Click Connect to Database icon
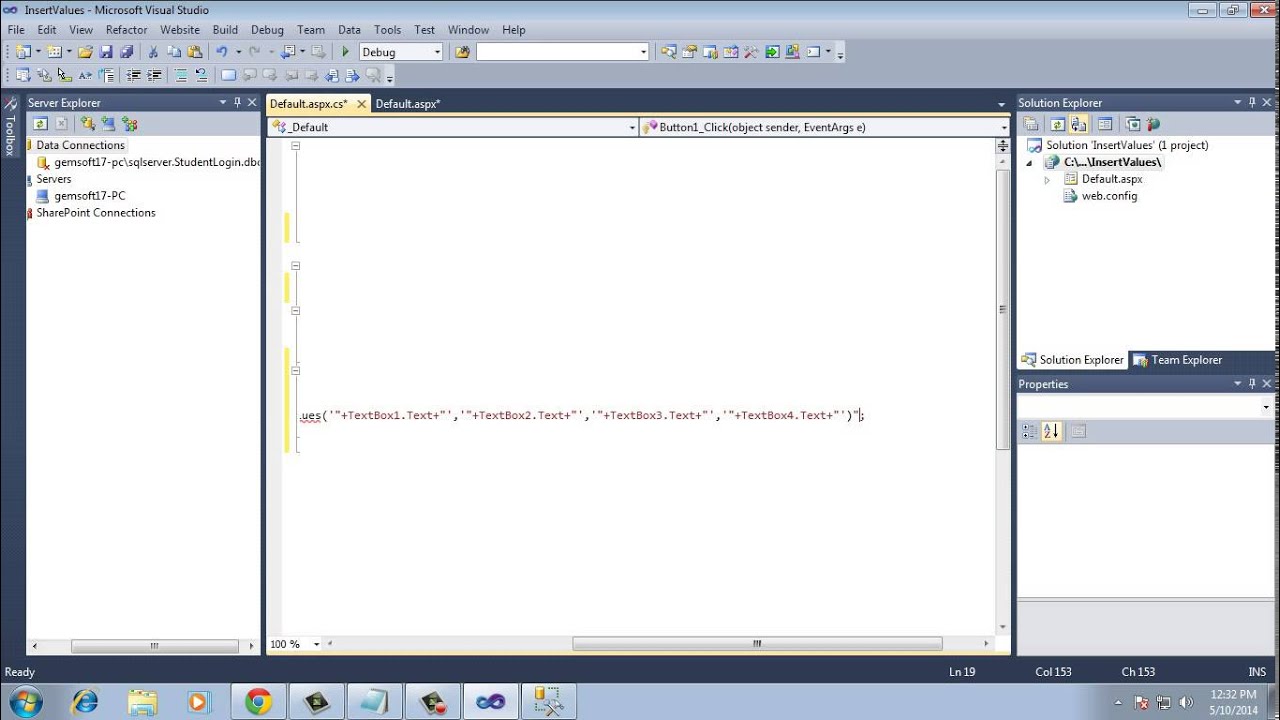This screenshot has height=720, width=1280. (x=88, y=124)
